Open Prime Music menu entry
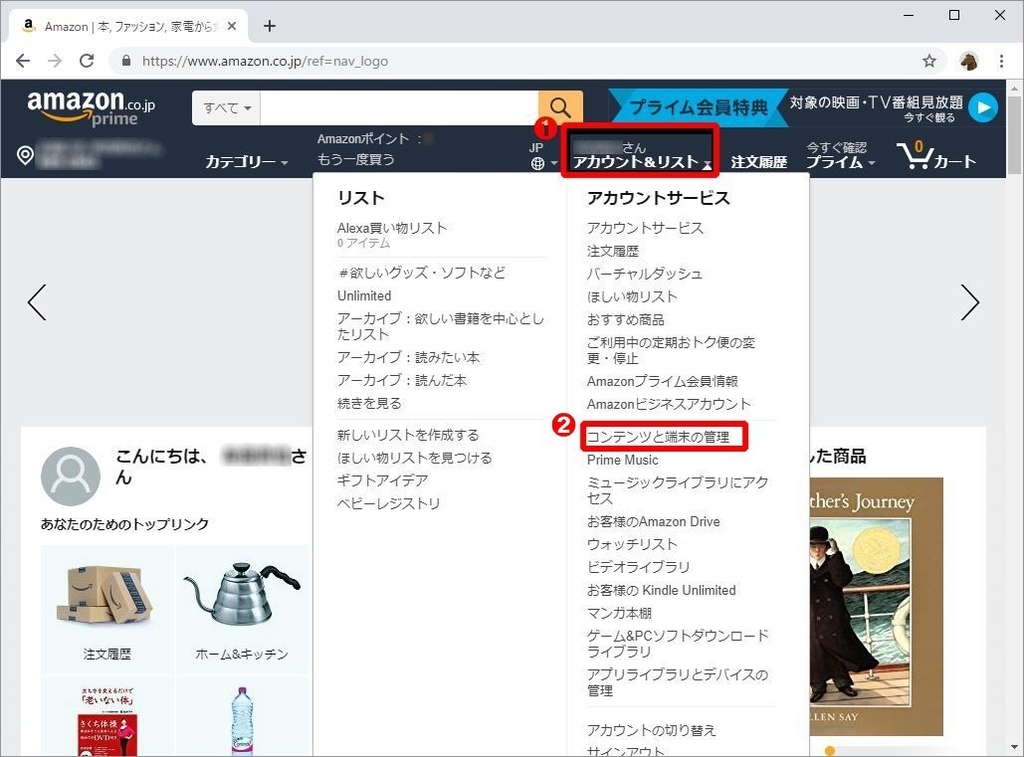 click(x=622, y=460)
